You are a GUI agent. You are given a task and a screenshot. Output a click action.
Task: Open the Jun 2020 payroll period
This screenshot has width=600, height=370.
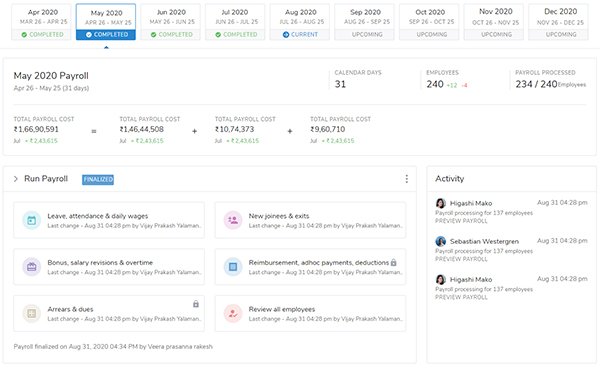coord(171,22)
